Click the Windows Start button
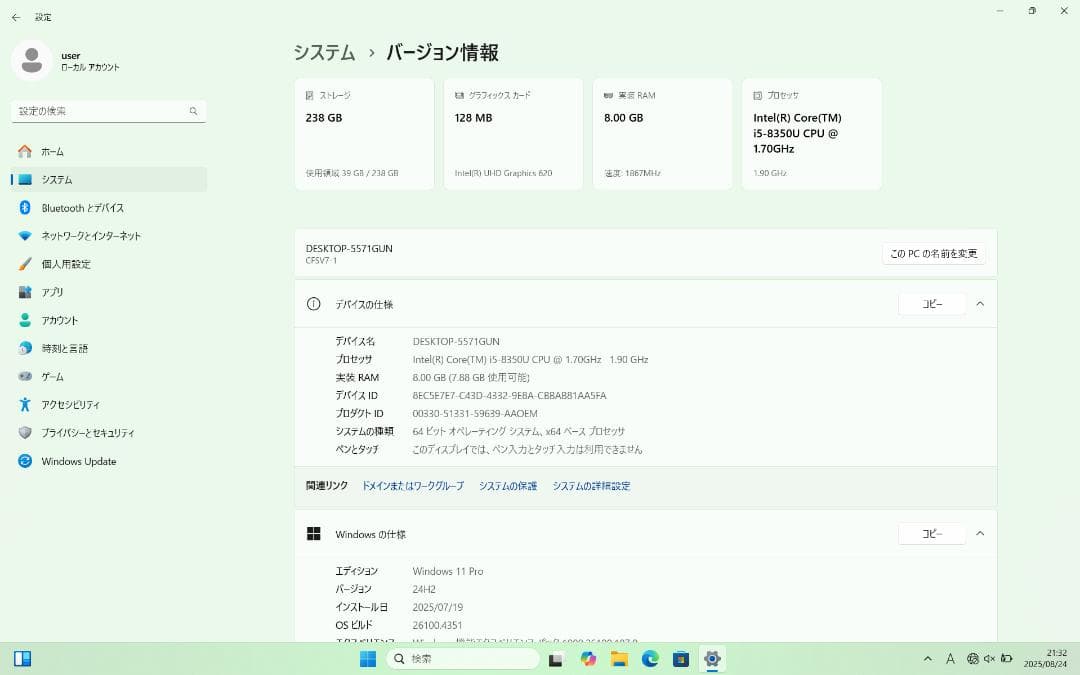The width and height of the screenshot is (1080, 675). point(368,660)
